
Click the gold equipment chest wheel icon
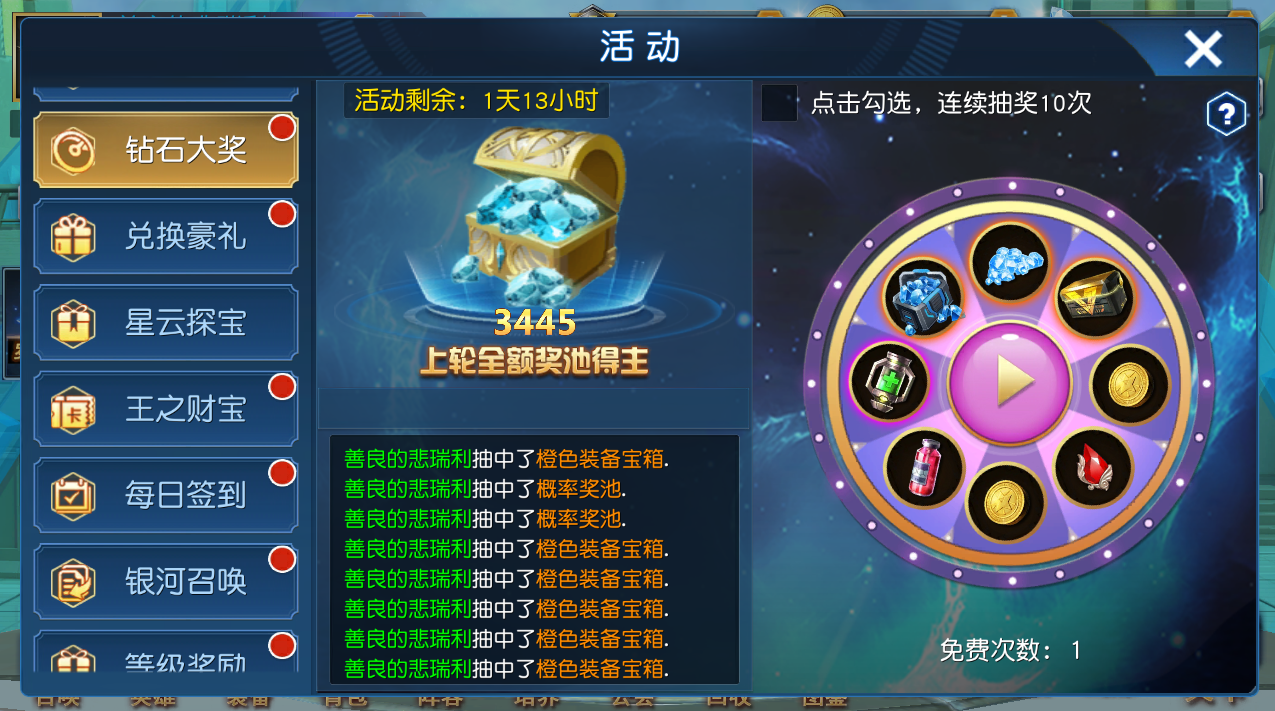[1095, 297]
